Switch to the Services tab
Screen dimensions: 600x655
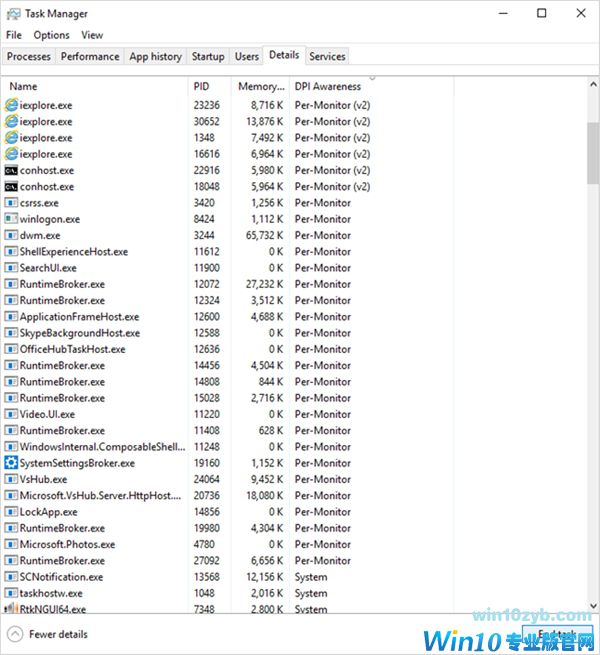click(327, 56)
